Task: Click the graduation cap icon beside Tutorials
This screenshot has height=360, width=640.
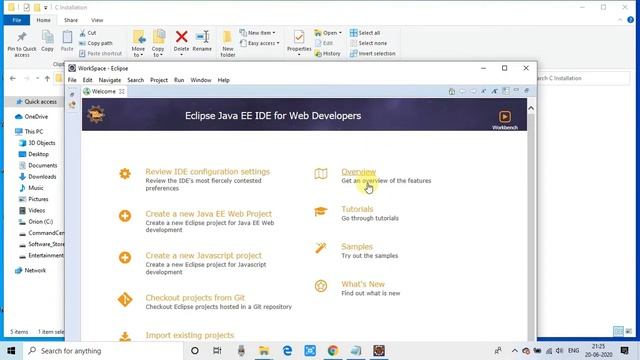Action: [321, 211]
